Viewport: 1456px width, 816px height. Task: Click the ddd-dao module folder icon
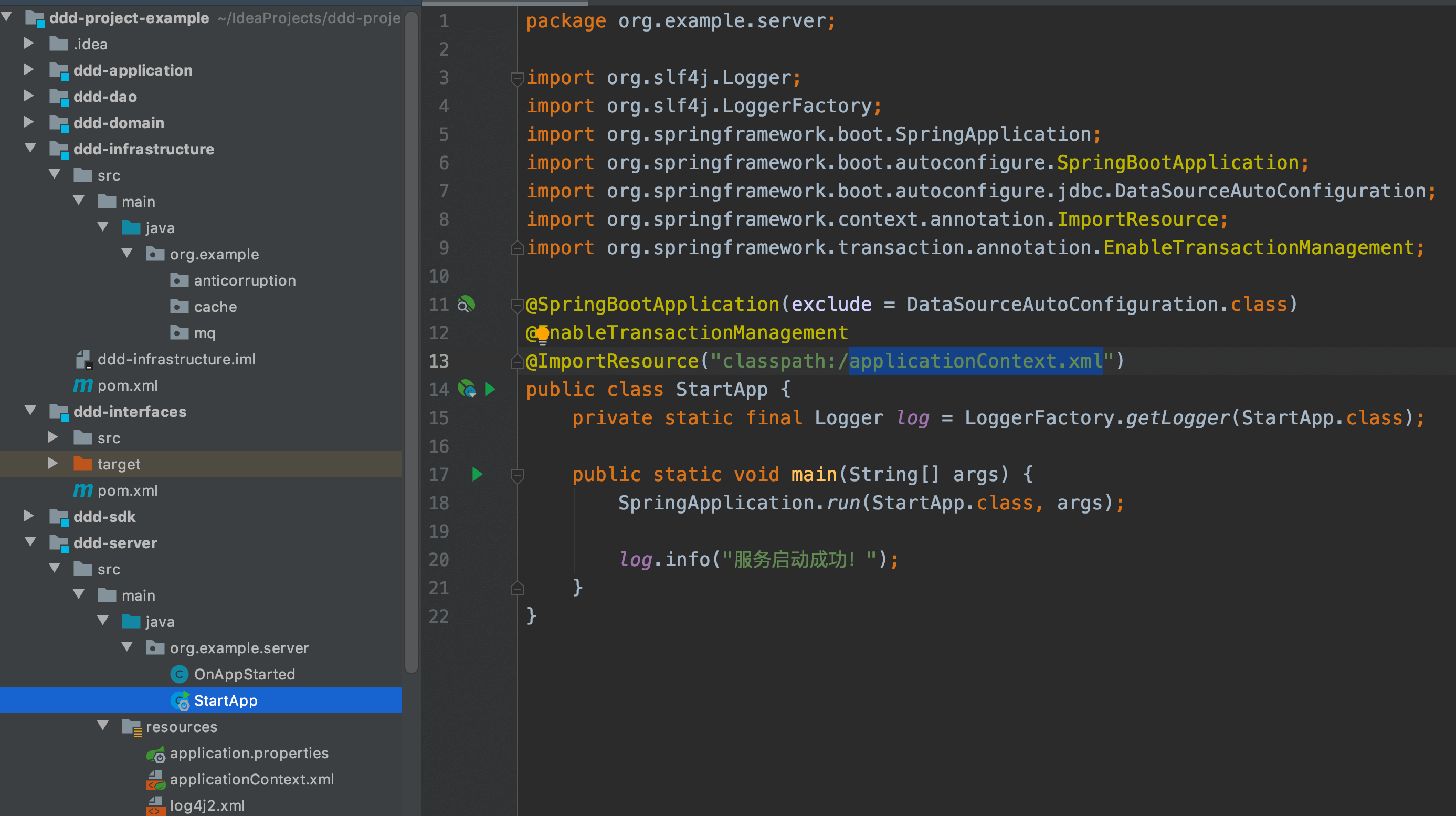coord(59,97)
